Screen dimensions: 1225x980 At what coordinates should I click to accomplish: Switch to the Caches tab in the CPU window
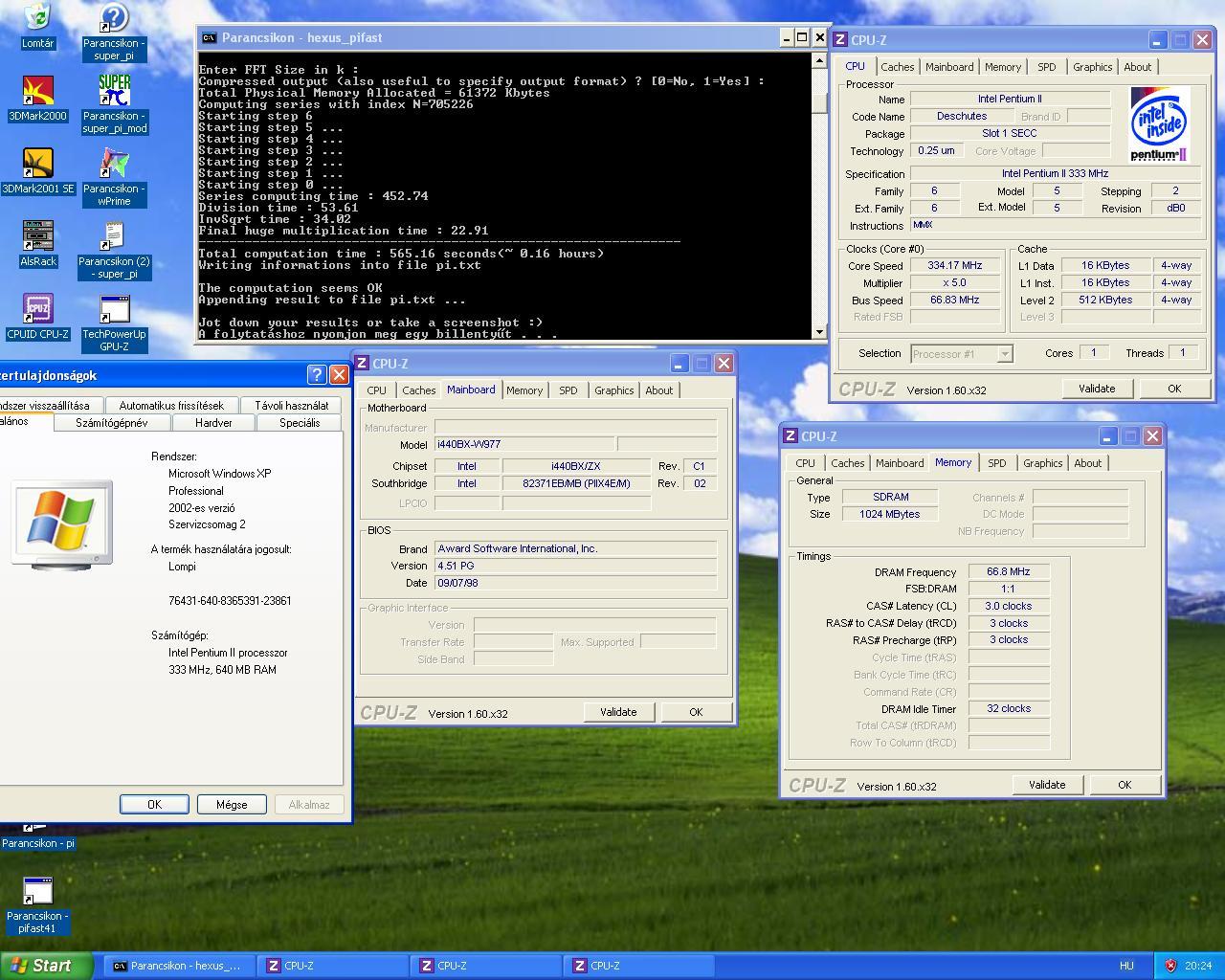point(897,67)
